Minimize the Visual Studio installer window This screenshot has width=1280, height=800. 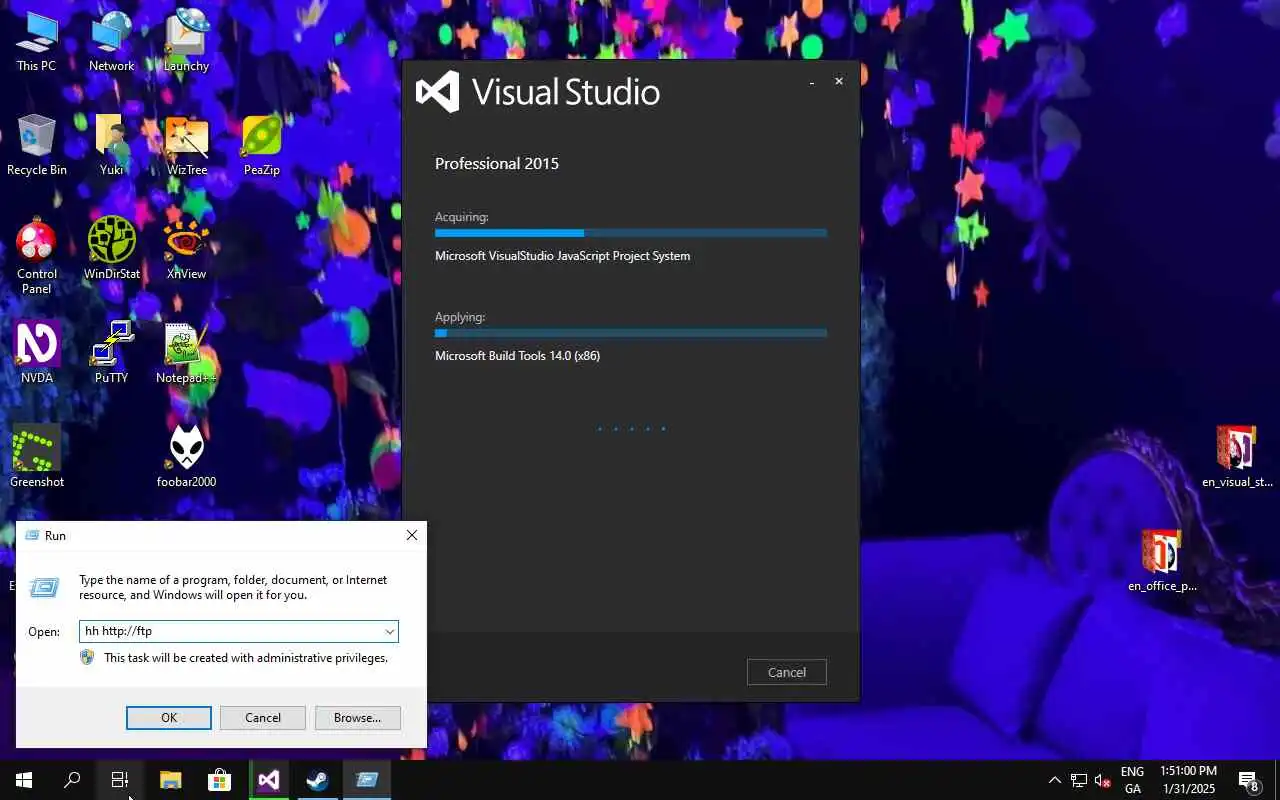point(812,82)
